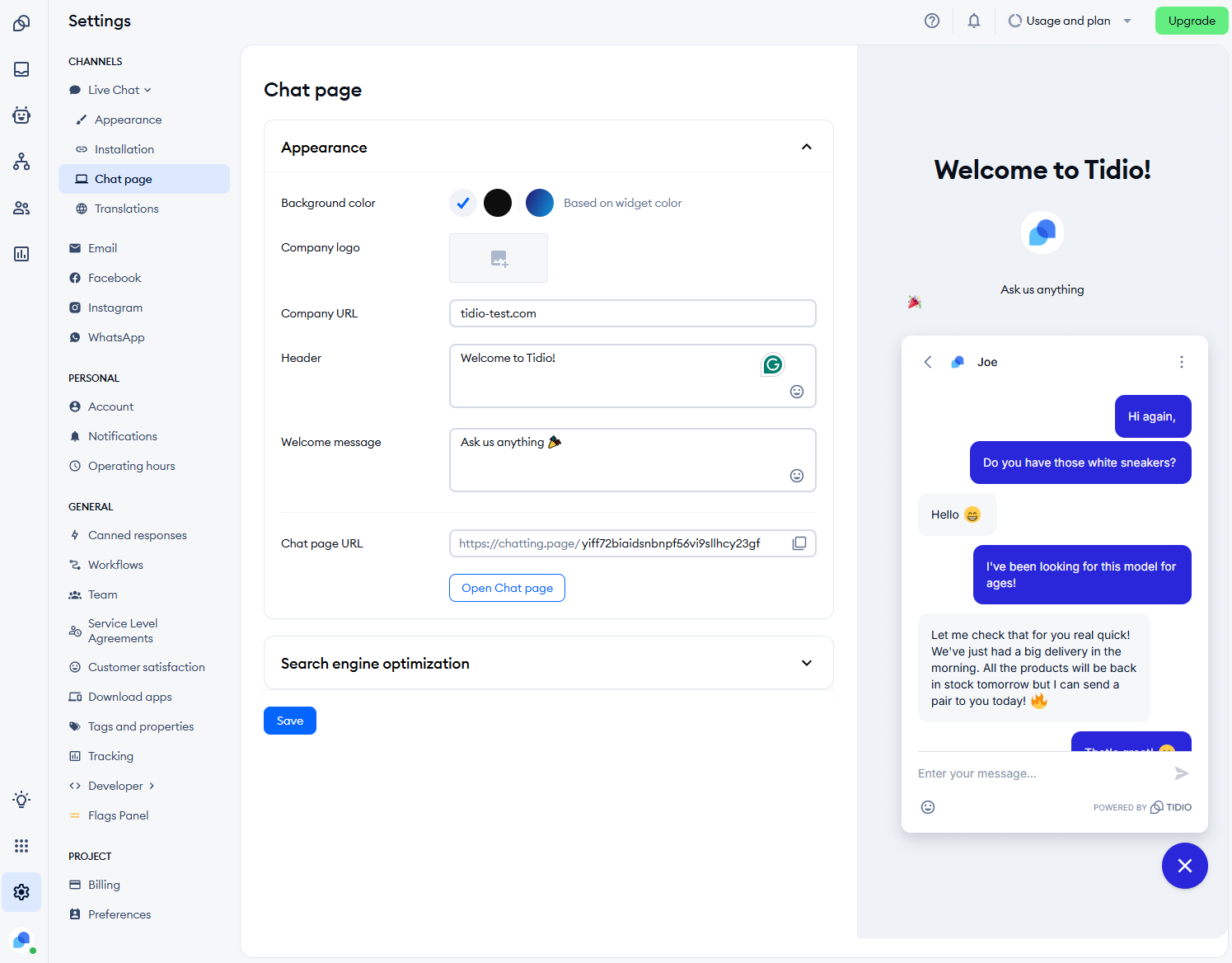Image resolution: width=1232 pixels, height=963 pixels.
Task: Click the Save button
Action: click(x=290, y=721)
